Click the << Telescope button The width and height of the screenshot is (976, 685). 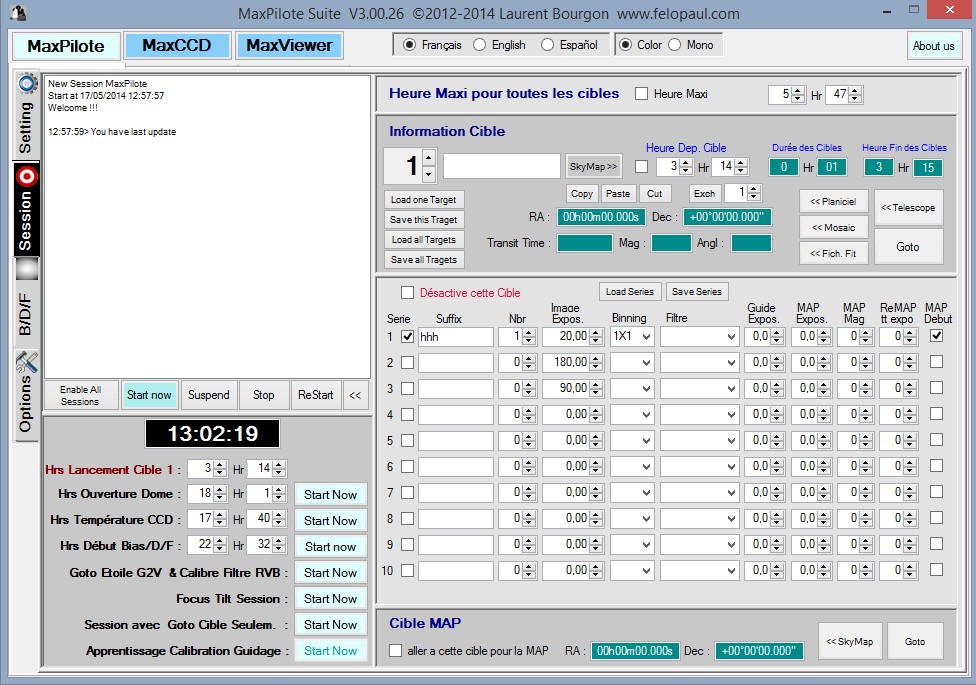(908, 208)
